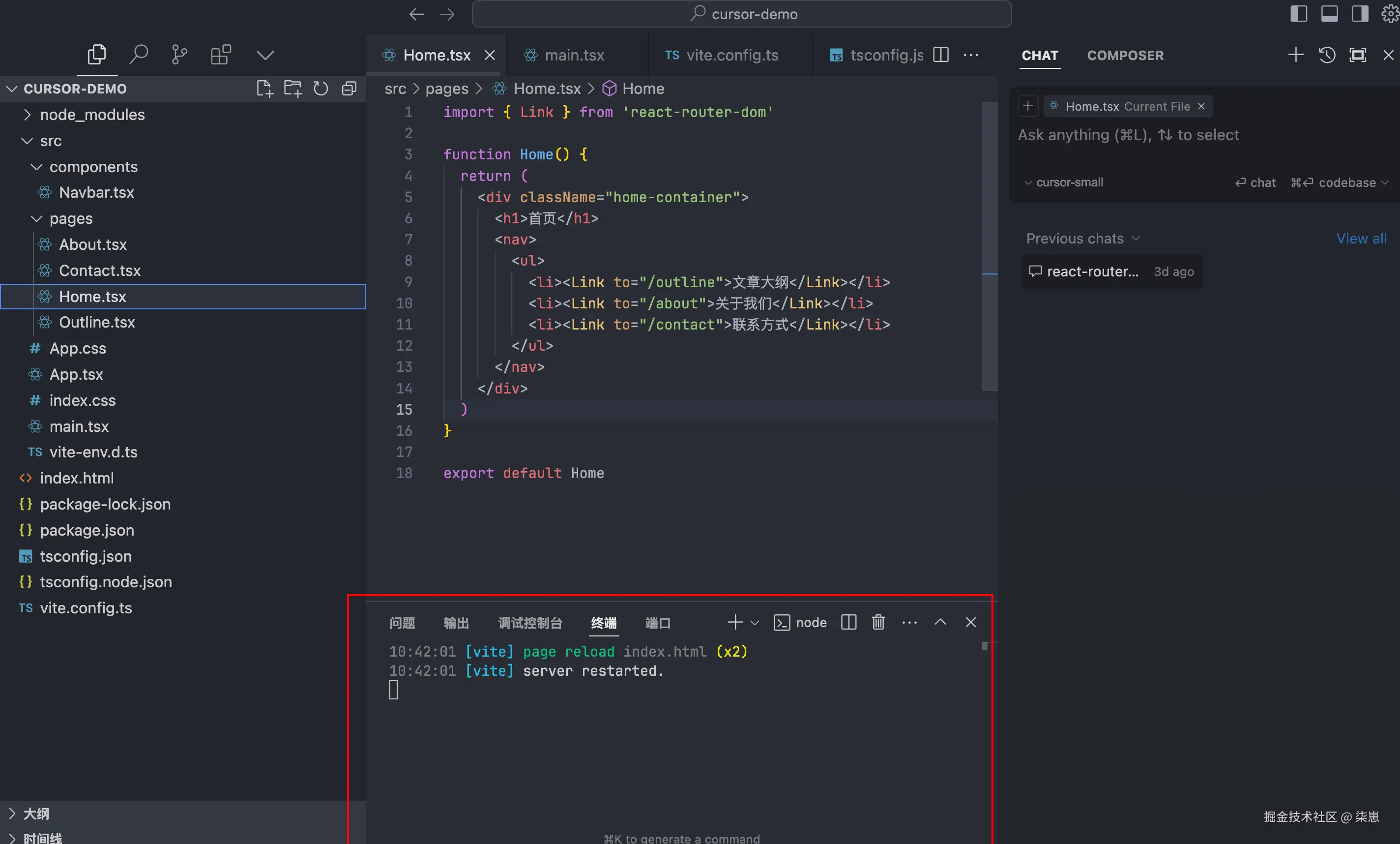Open the Search view in activity bar

(x=138, y=55)
